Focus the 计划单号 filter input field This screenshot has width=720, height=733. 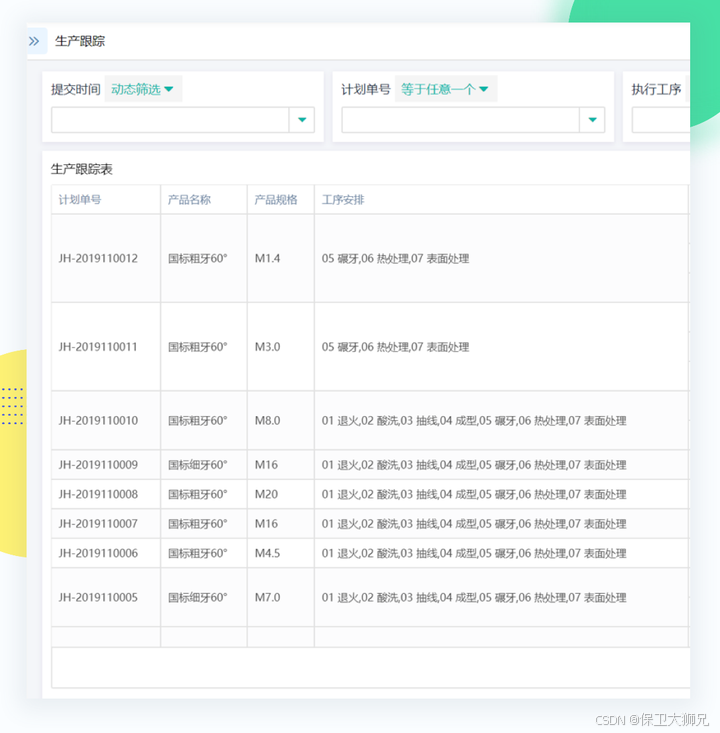click(x=461, y=120)
